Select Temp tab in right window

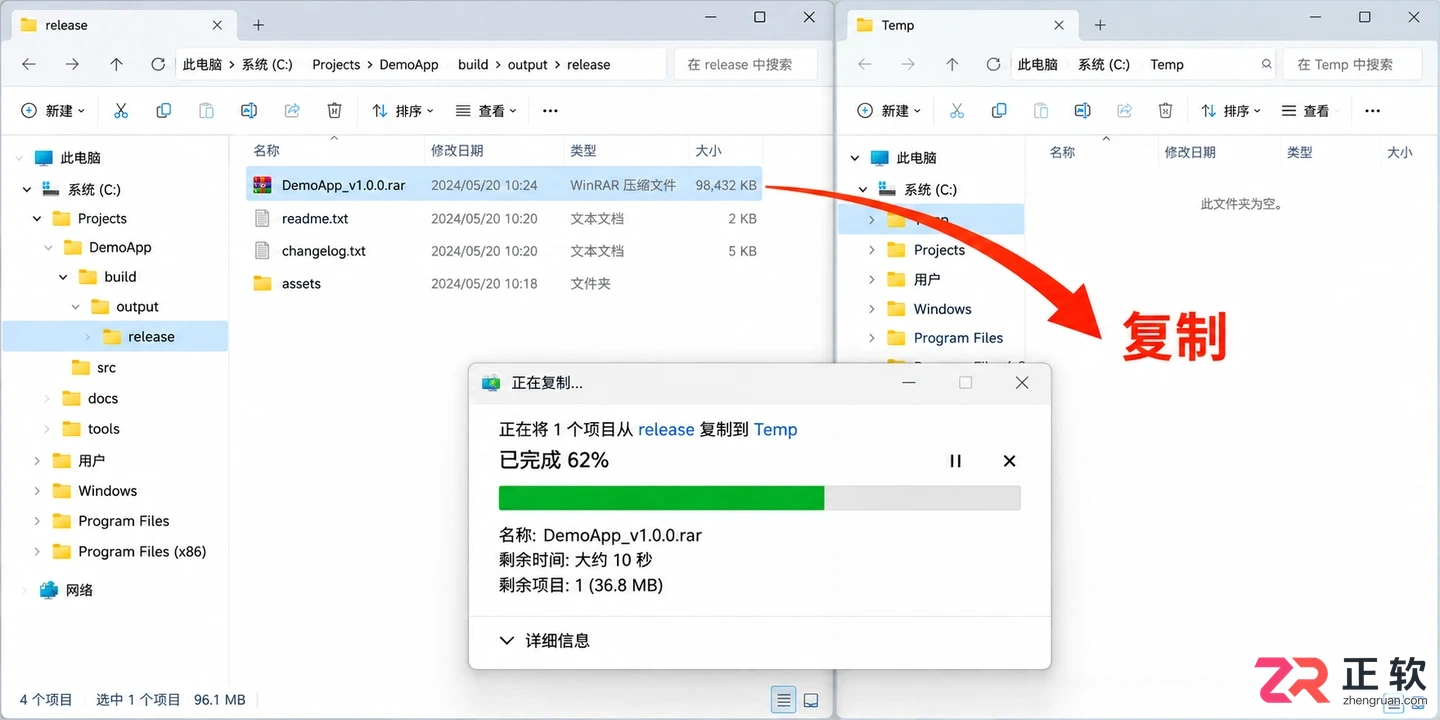(964, 25)
